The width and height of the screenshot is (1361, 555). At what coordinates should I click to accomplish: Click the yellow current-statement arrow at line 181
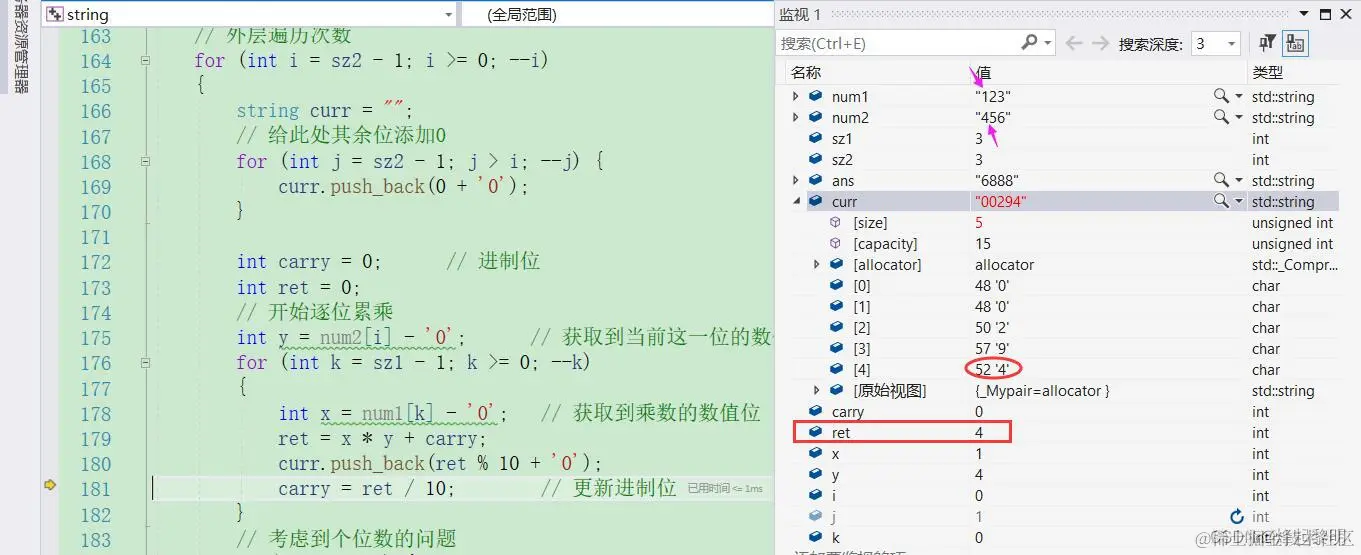pyautogui.click(x=49, y=485)
